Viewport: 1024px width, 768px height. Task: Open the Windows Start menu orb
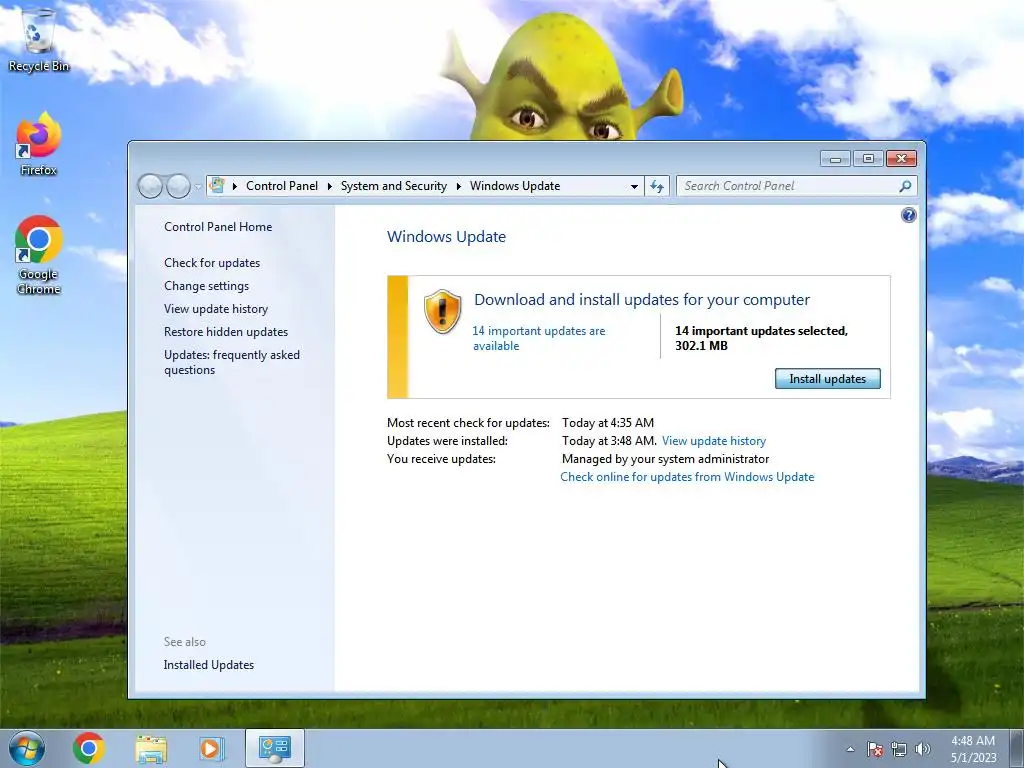27,748
